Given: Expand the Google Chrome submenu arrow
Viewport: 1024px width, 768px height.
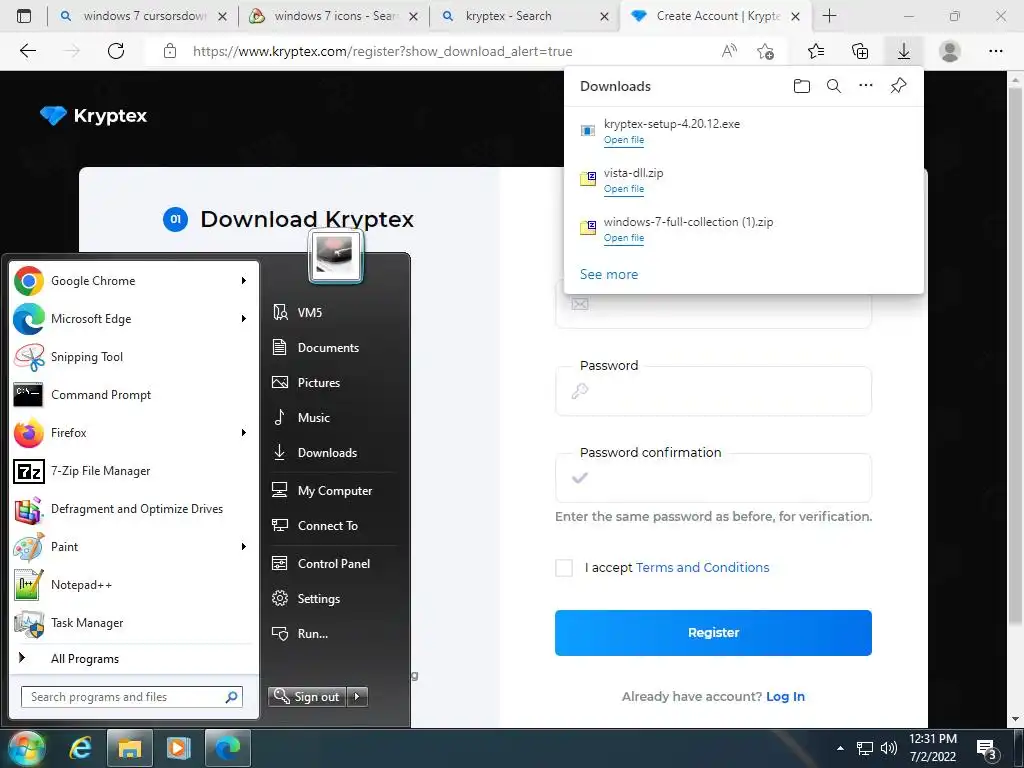Looking at the screenshot, I should point(244,281).
